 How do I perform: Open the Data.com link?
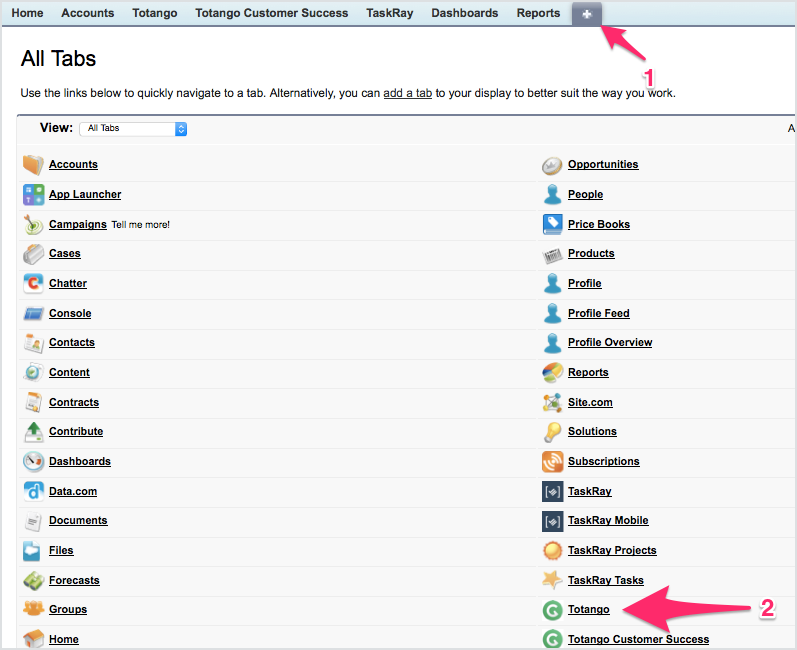73,491
